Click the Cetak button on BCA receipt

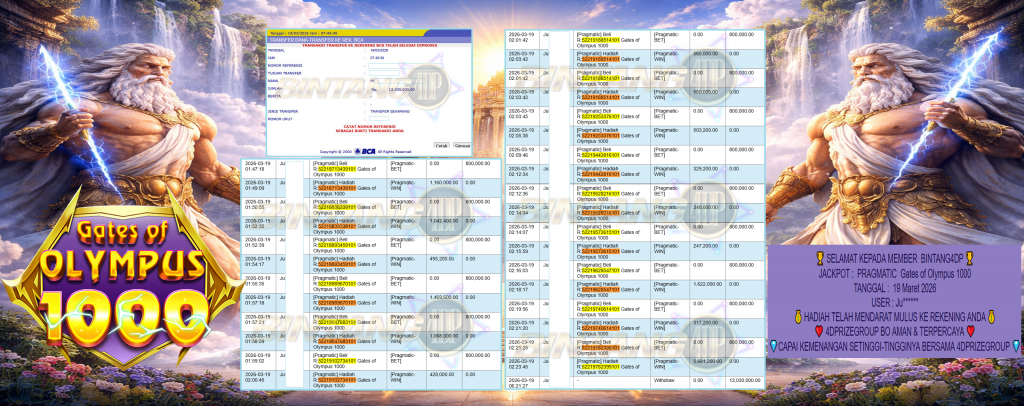point(441,146)
